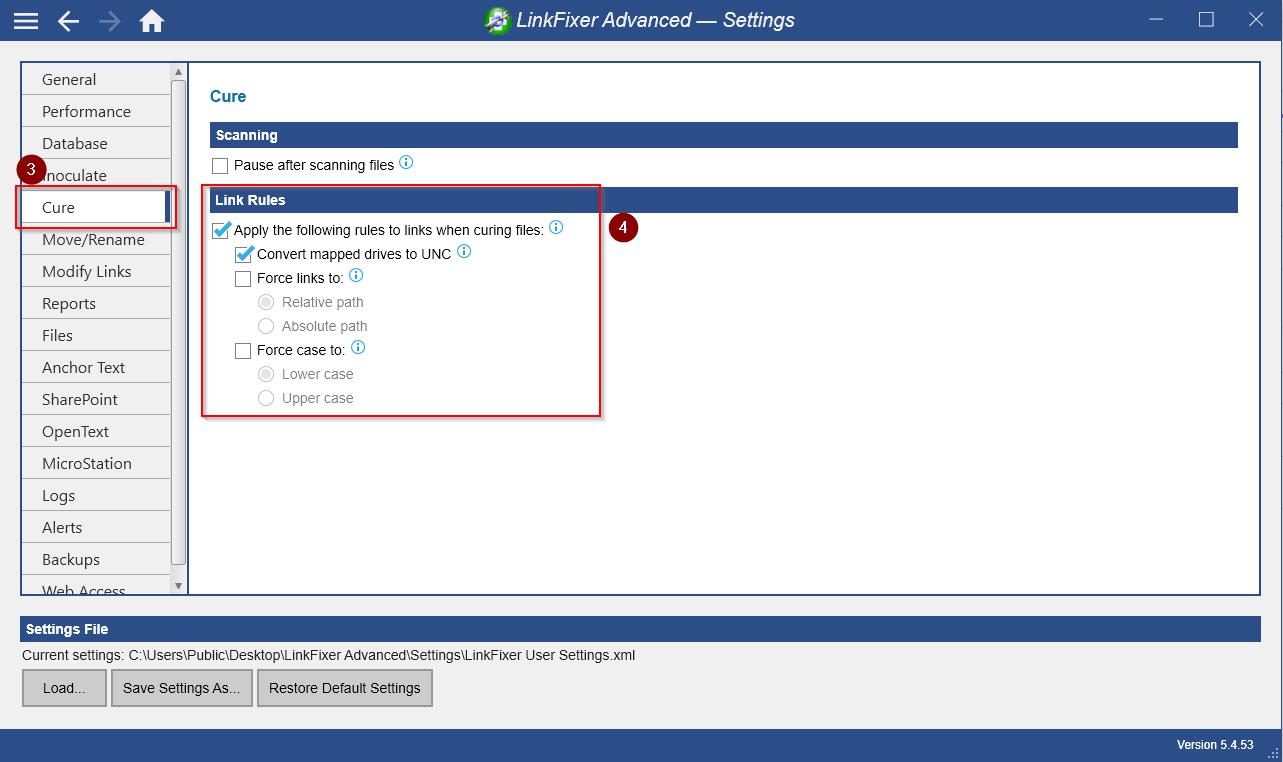This screenshot has height=762, width=1283.
Task: Open the Database settings tab
Action: tap(96, 143)
